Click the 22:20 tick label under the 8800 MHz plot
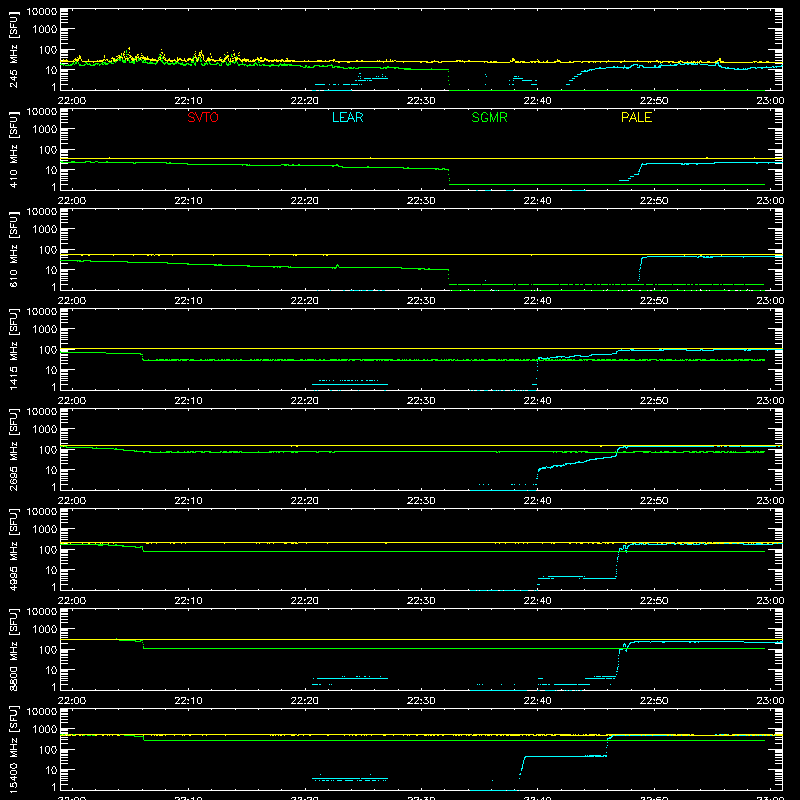This screenshot has width=800, height=800. click(x=305, y=701)
